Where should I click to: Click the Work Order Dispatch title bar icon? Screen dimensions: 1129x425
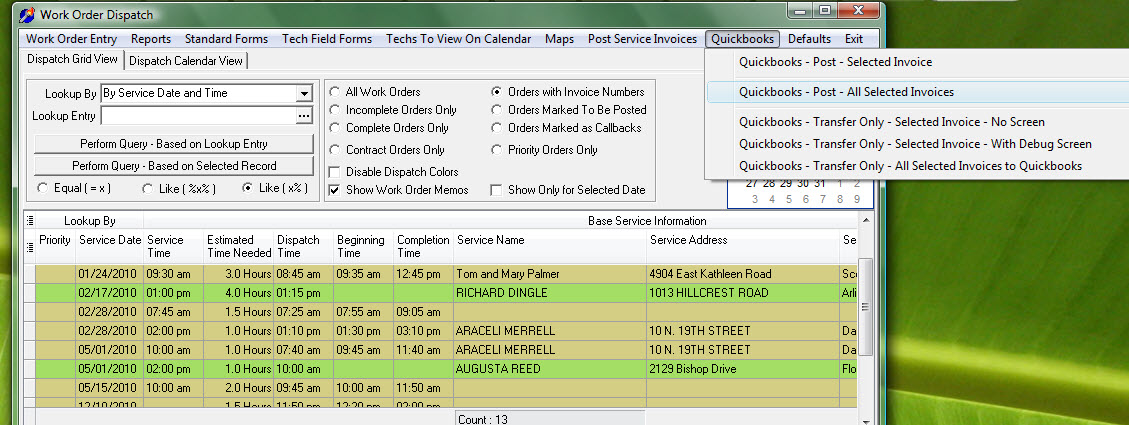[27, 14]
